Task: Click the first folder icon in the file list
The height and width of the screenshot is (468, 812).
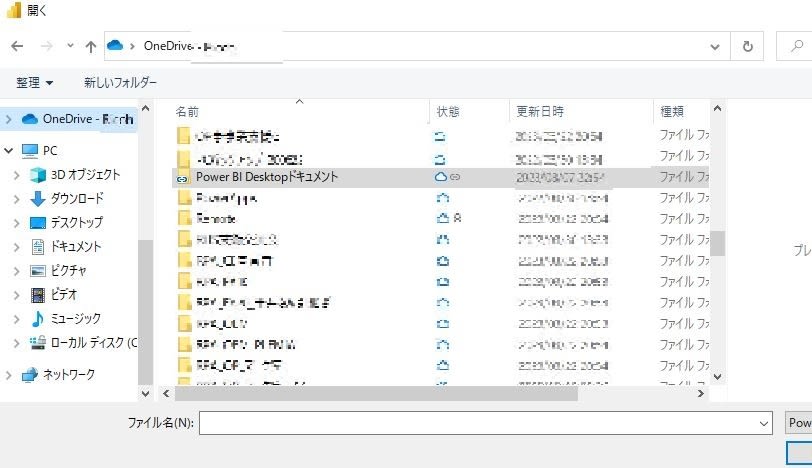Action: tap(183, 136)
